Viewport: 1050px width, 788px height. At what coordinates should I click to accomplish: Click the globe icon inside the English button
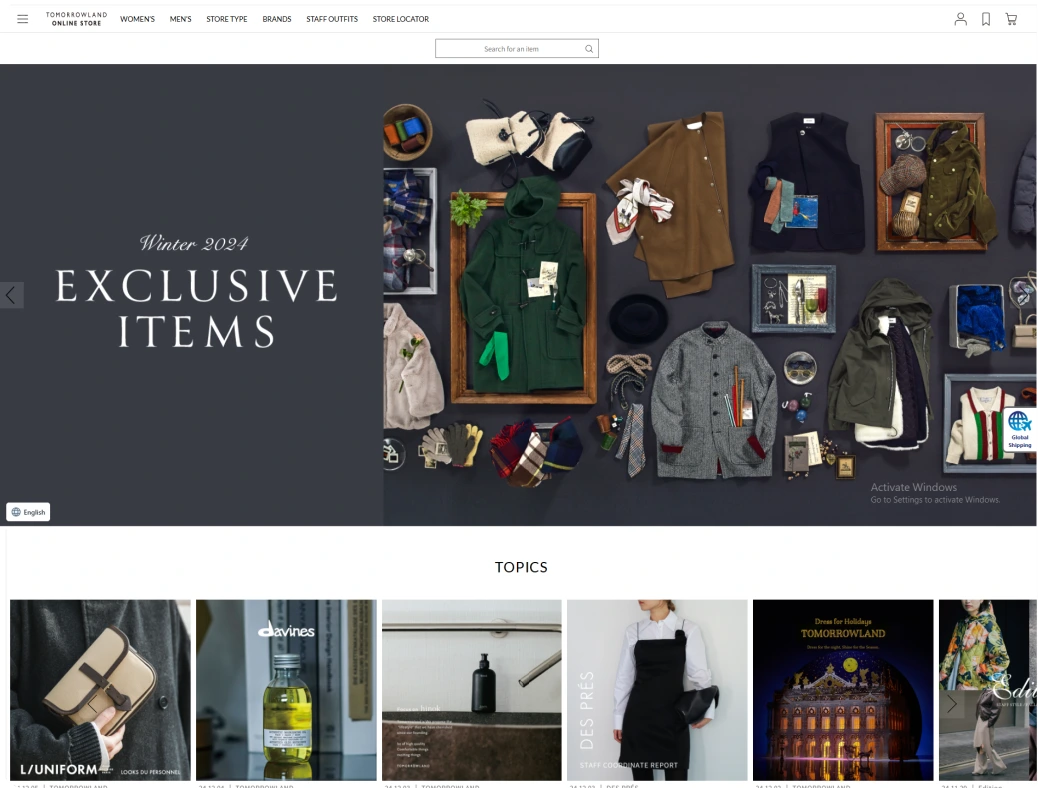[15, 511]
